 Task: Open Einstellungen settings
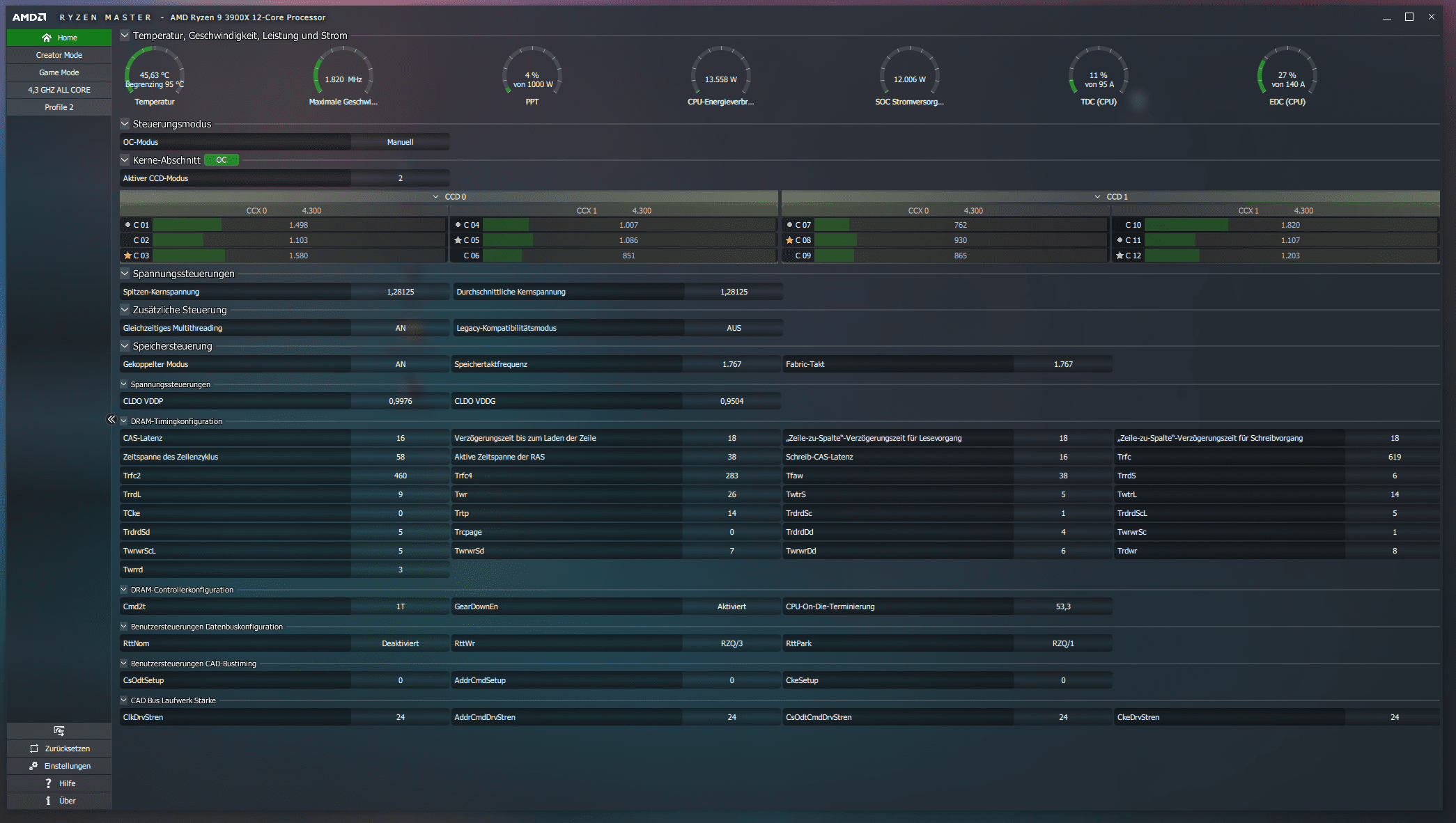(59, 766)
